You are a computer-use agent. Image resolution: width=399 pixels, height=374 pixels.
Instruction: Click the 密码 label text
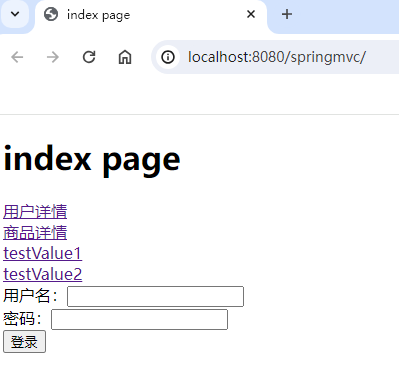click(22, 319)
